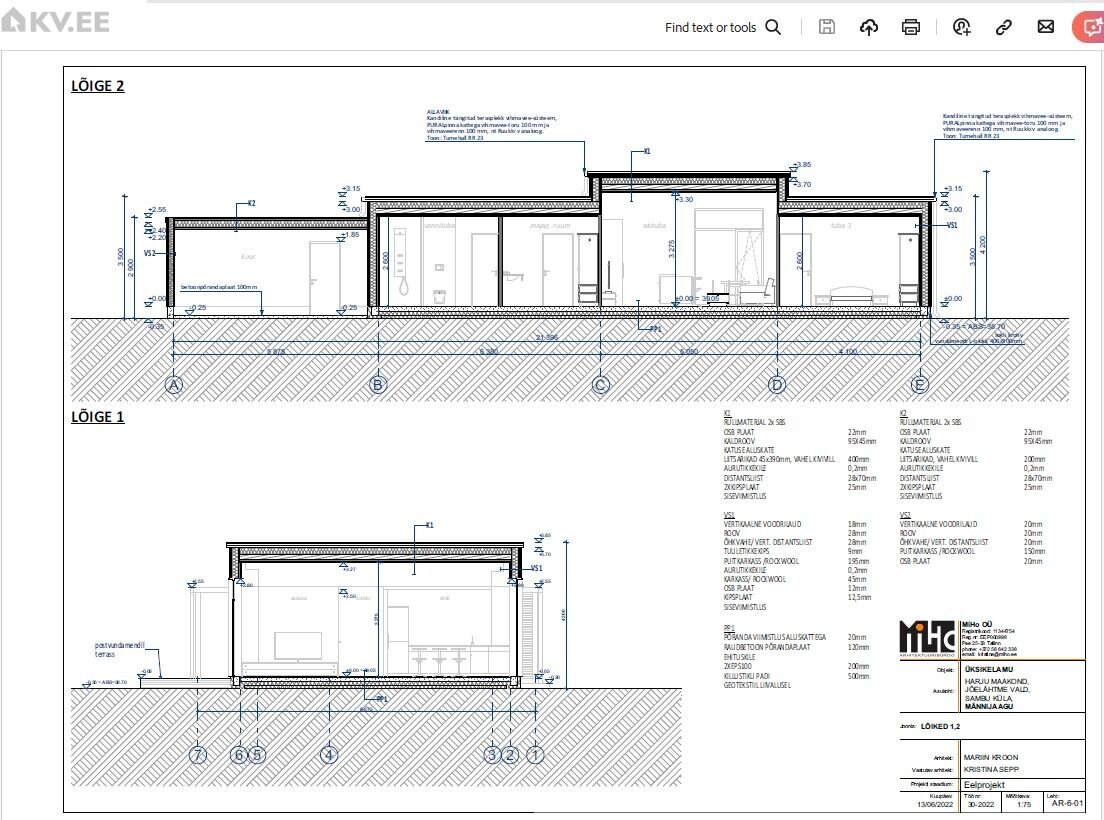
Task: Print the document using the printer icon
Action: coord(911,27)
